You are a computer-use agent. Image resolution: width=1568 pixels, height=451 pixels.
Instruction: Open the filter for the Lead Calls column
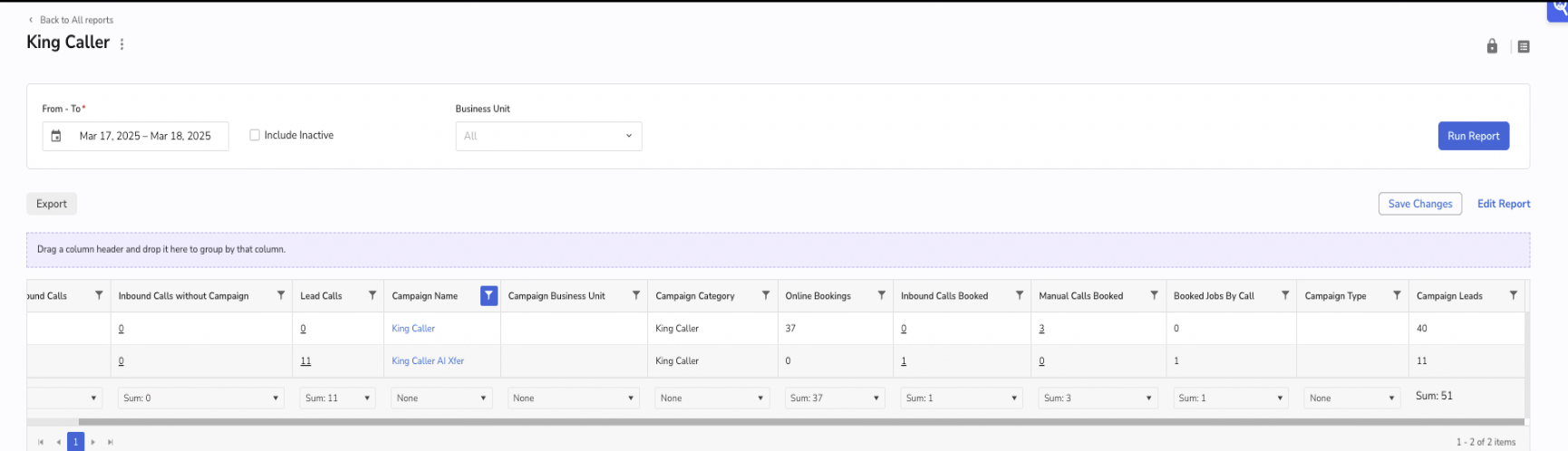click(x=373, y=295)
